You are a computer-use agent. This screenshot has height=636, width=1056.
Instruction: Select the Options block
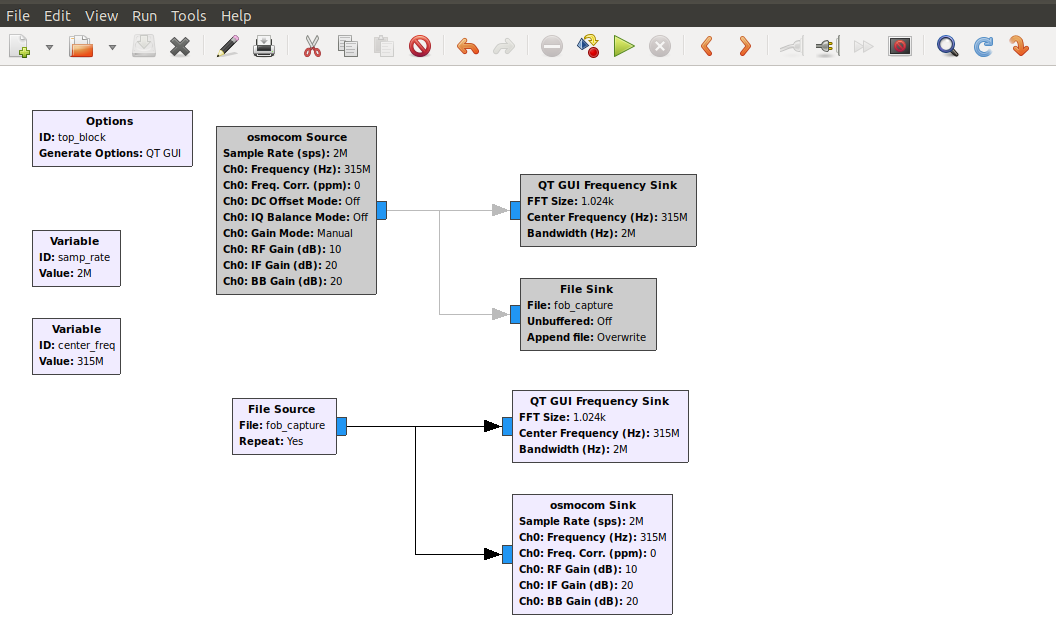click(112, 138)
